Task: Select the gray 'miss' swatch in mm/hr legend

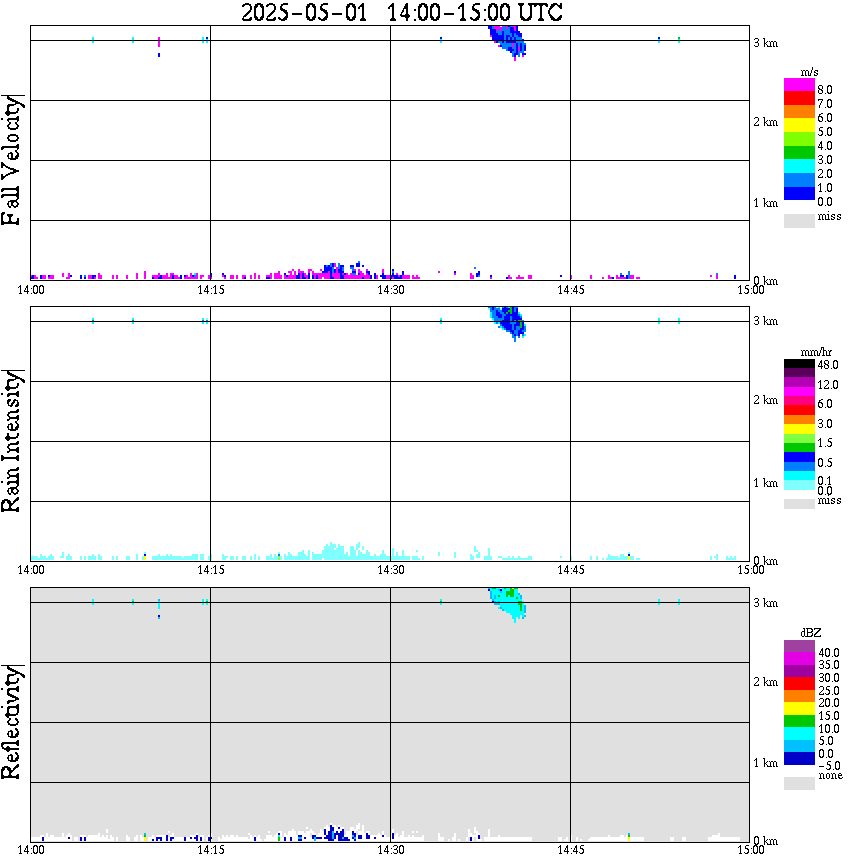Action: click(x=799, y=503)
